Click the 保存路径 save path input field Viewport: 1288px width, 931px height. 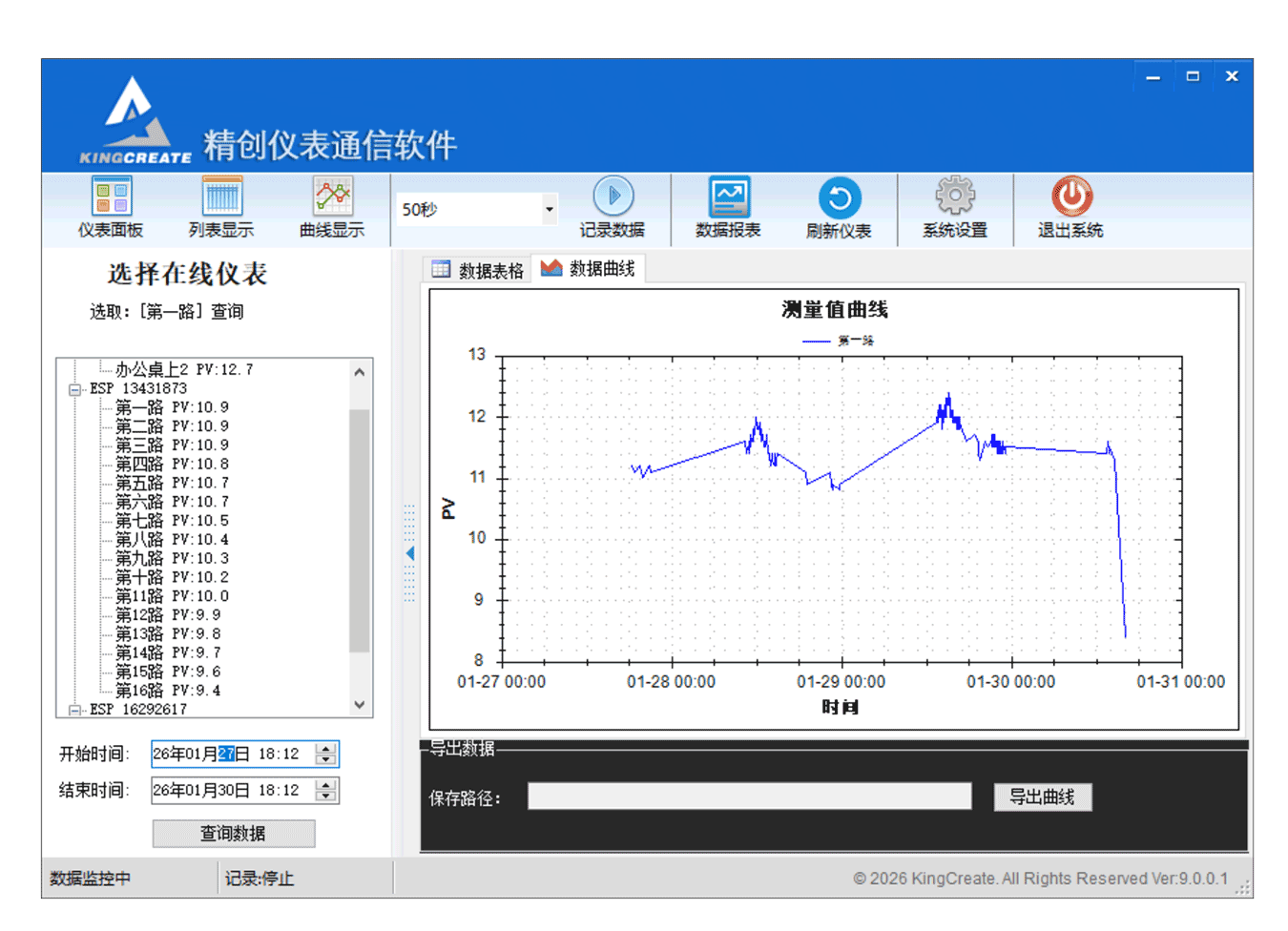coord(750,796)
